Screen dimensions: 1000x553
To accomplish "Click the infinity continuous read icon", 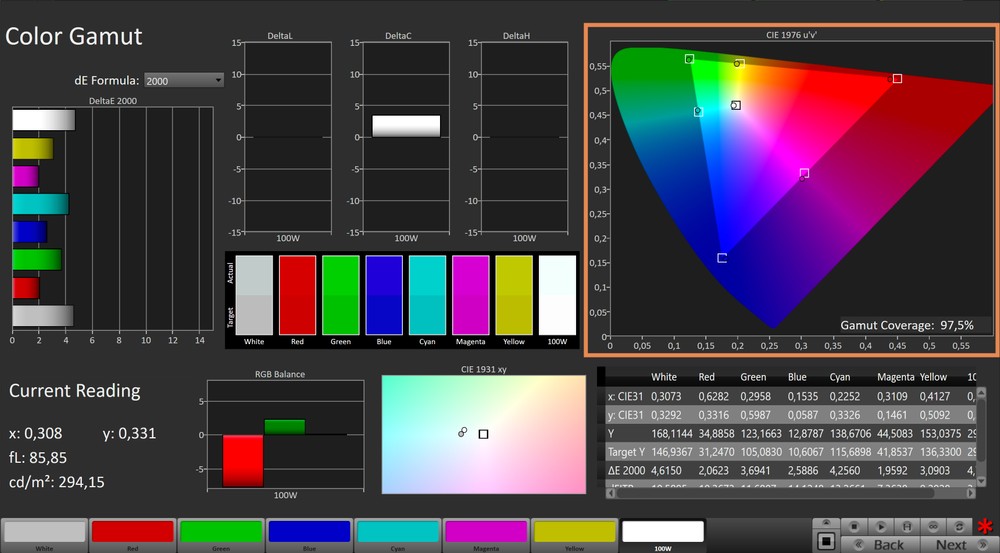I will [932, 527].
